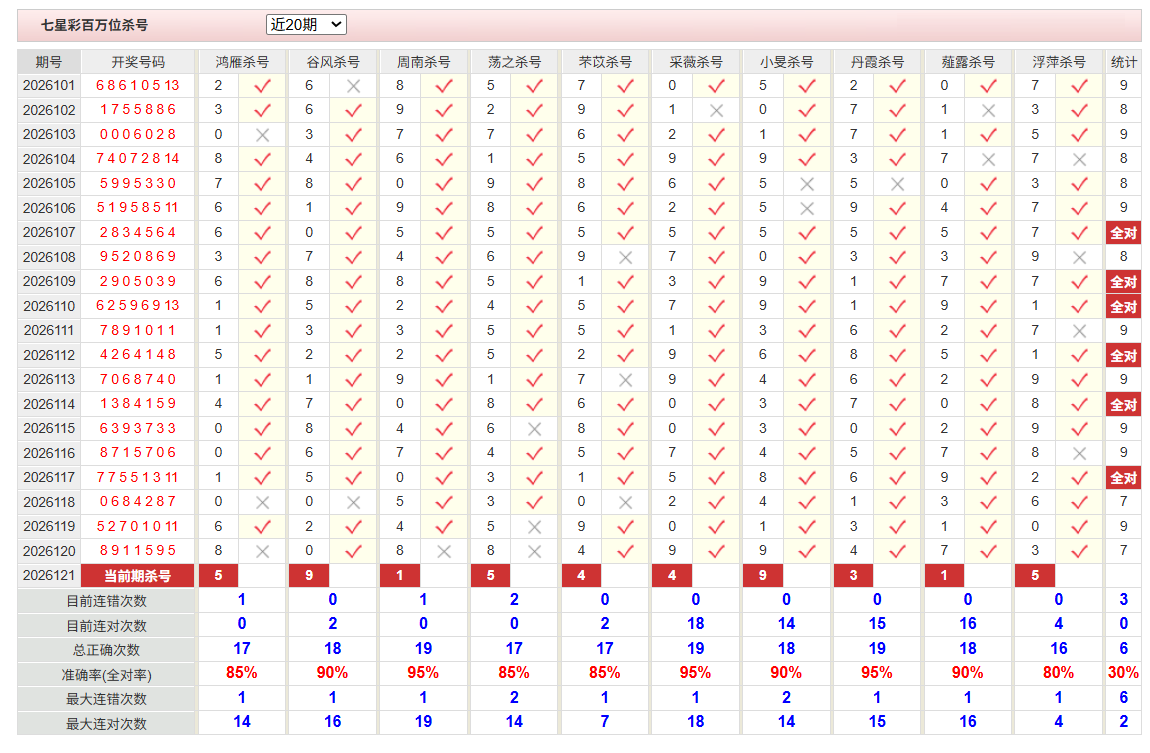Click the 全对 badge in row 2026114

pos(1124,405)
